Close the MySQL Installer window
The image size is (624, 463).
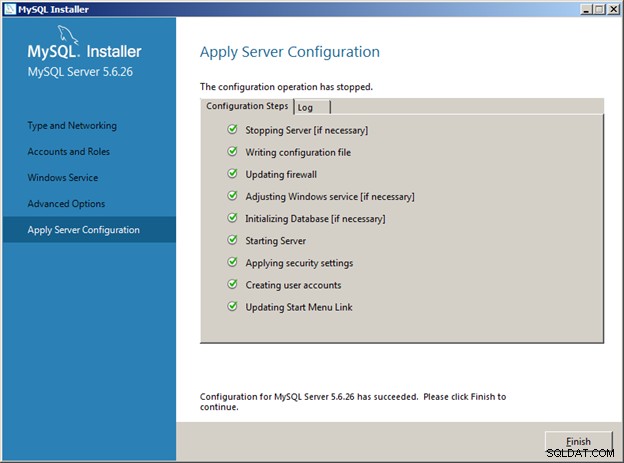tap(613, 9)
